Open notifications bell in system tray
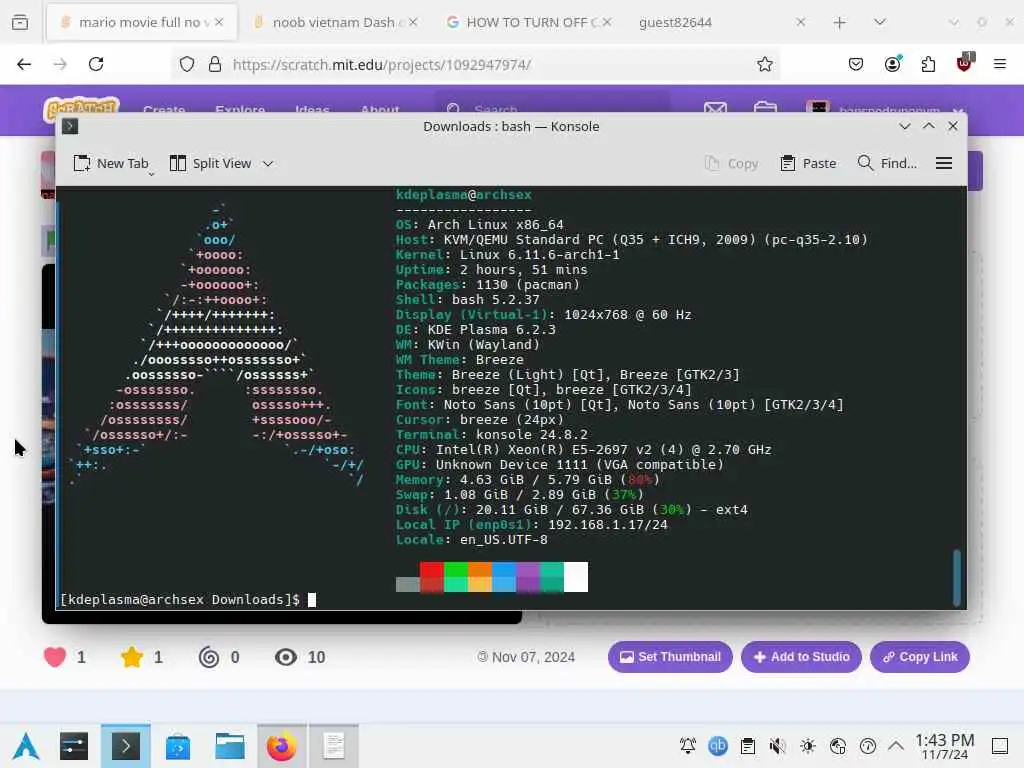The height and width of the screenshot is (768, 1024). click(688, 746)
